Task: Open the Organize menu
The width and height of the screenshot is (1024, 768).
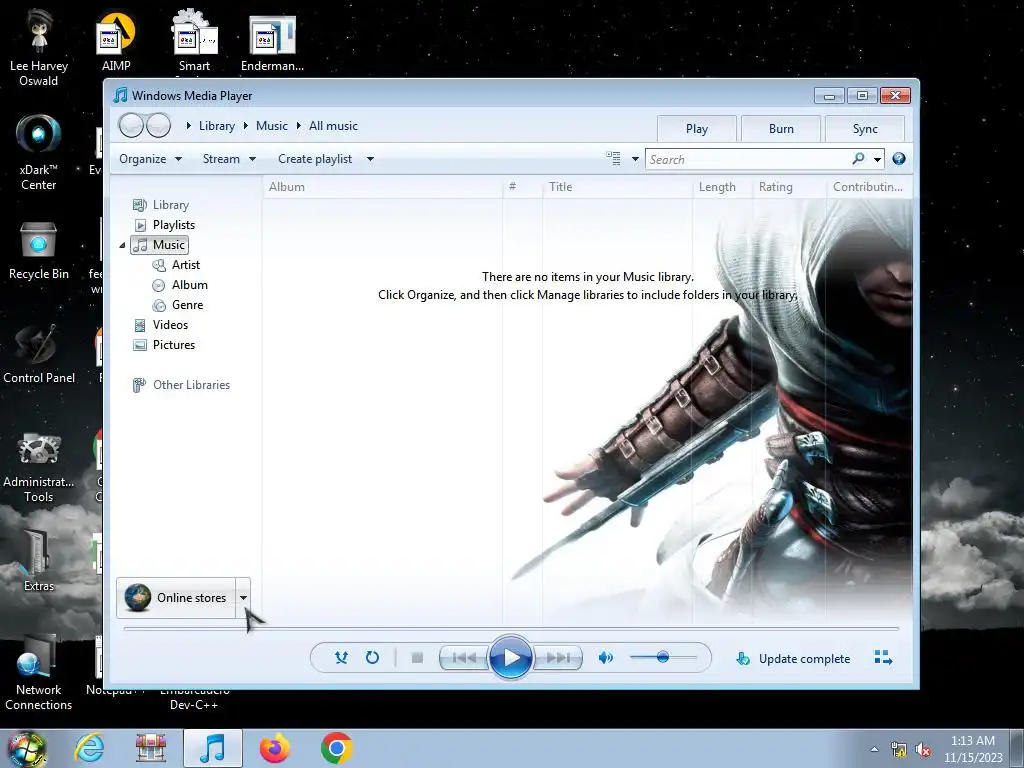Action: click(150, 159)
